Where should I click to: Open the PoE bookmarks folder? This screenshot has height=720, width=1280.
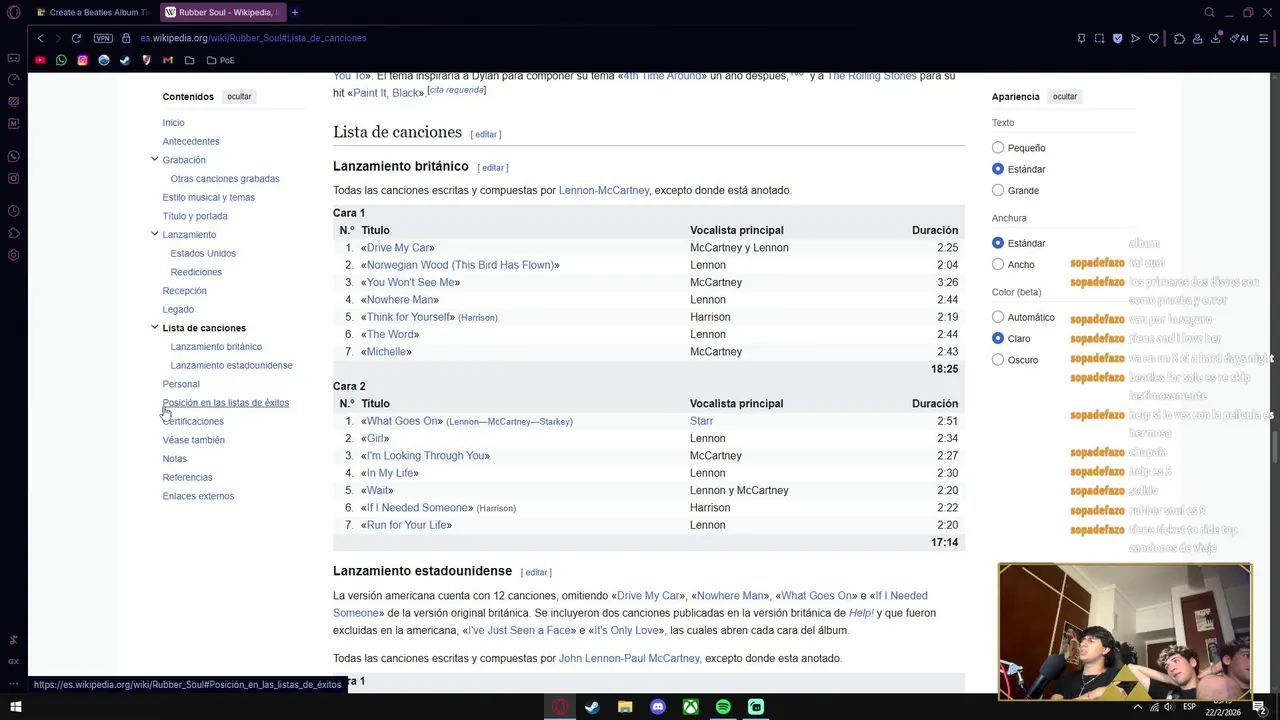pos(220,60)
